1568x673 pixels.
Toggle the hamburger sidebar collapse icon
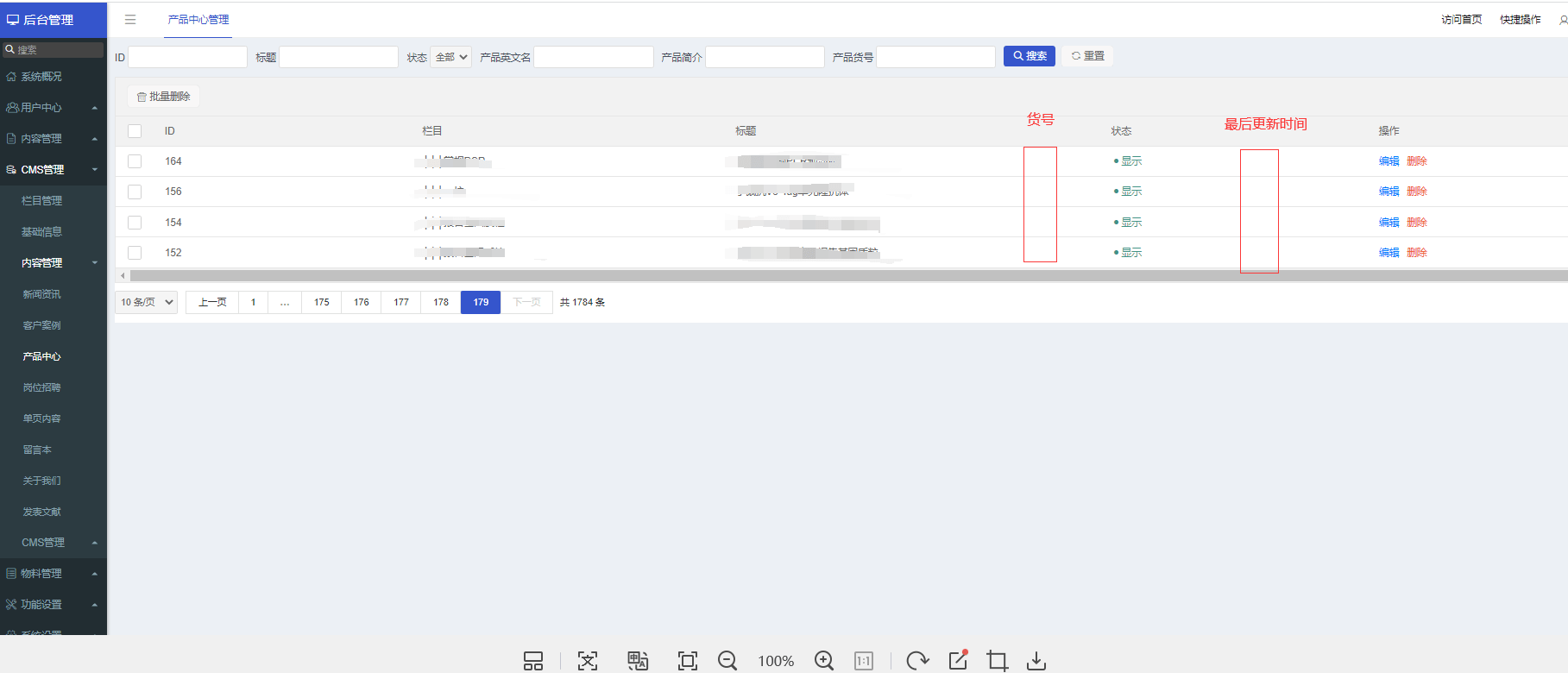pyautogui.click(x=130, y=19)
